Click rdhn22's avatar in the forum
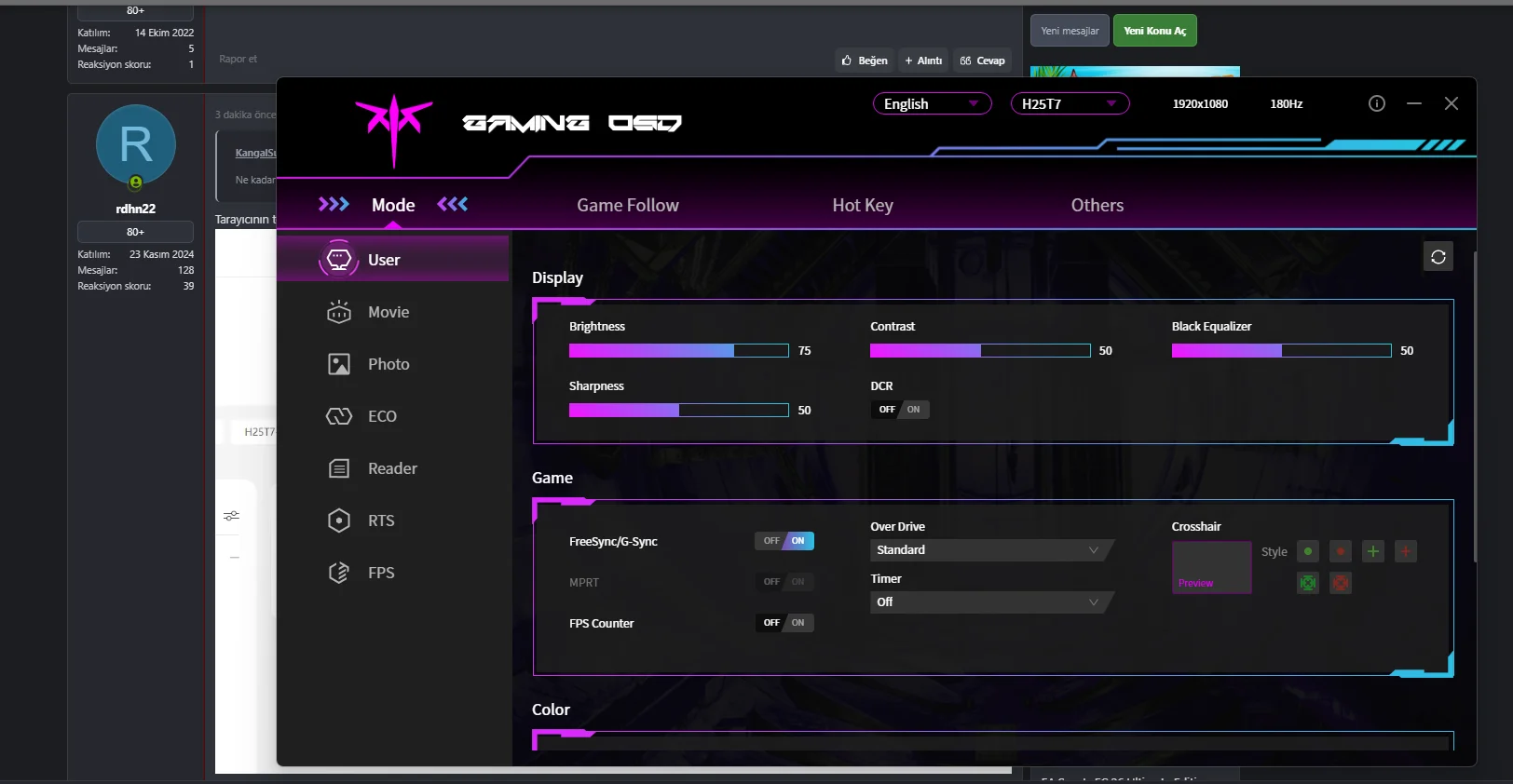1513x784 pixels. pyautogui.click(x=136, y=145)
